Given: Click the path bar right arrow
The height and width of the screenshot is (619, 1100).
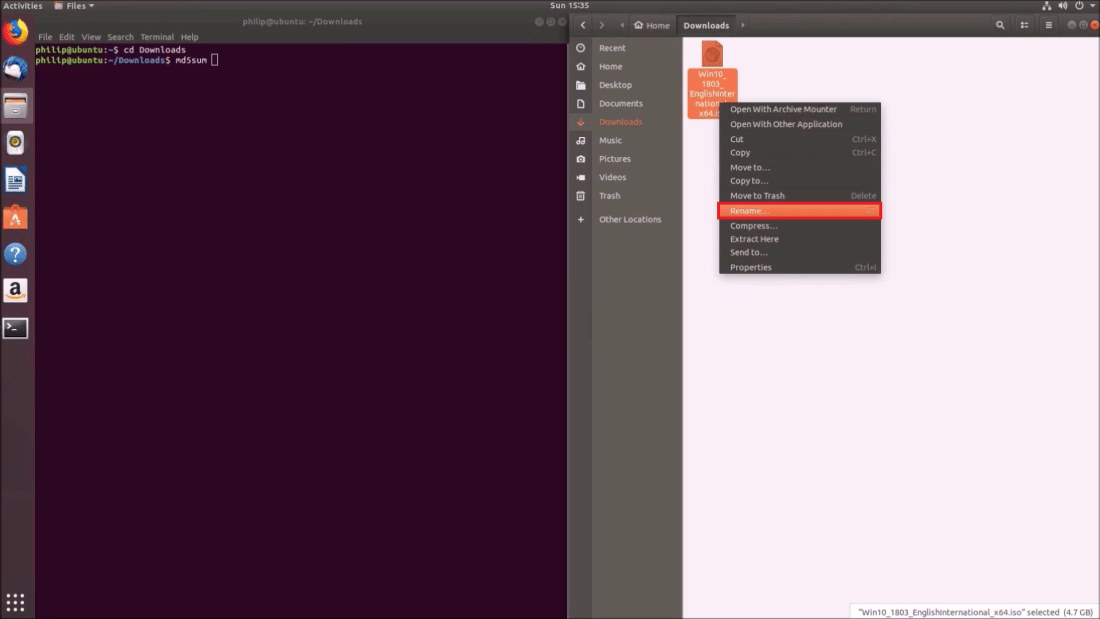Looking at the screenshot, I should click(743, 25).
